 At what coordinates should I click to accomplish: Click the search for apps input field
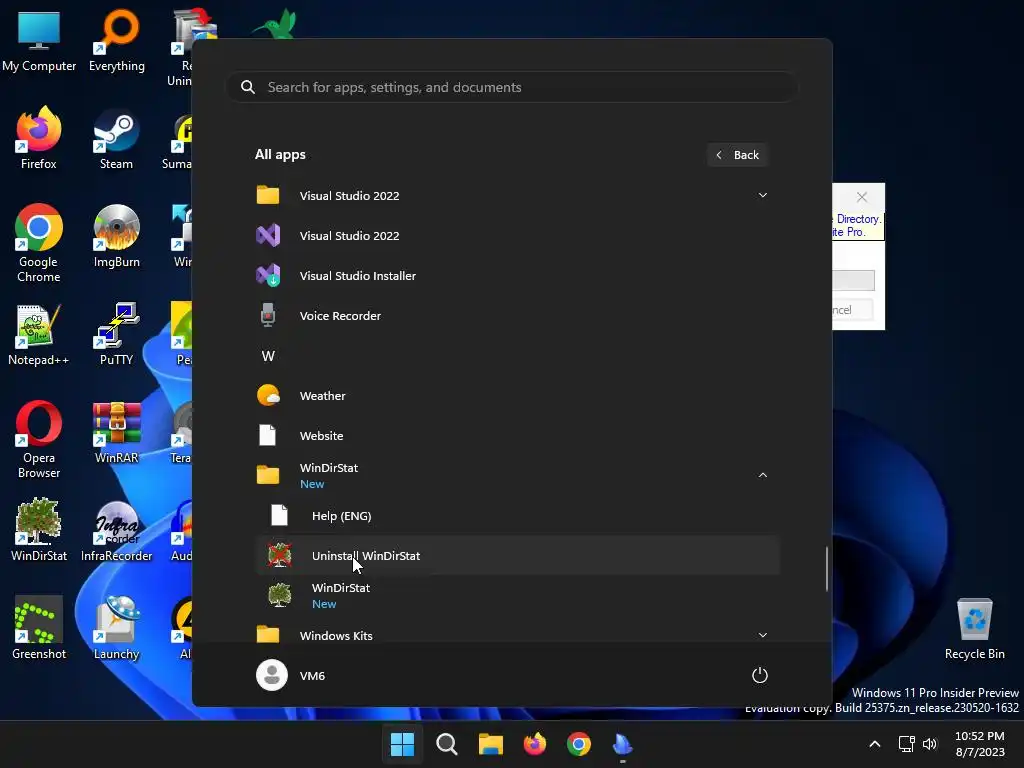coord(512,87)
